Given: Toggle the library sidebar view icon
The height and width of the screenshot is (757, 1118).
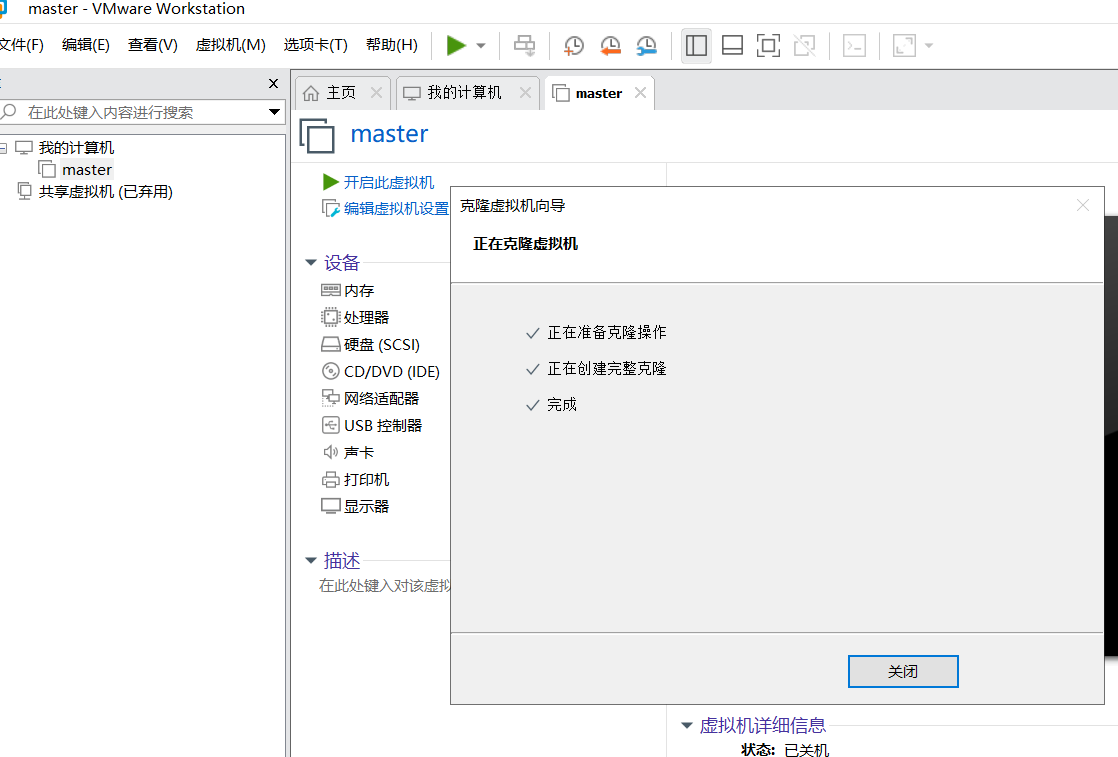Looking at the screenshot, I should pos(696,46).
